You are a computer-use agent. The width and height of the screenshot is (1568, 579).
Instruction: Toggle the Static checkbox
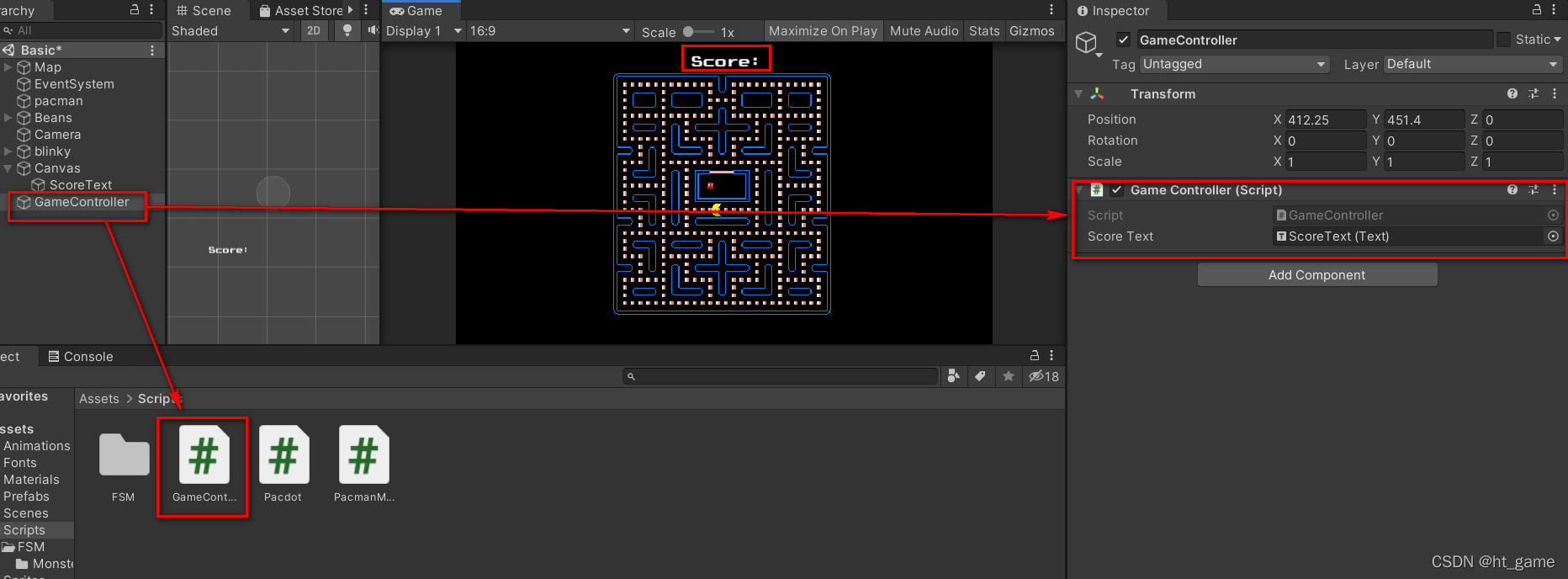[x=1503, y=40]
